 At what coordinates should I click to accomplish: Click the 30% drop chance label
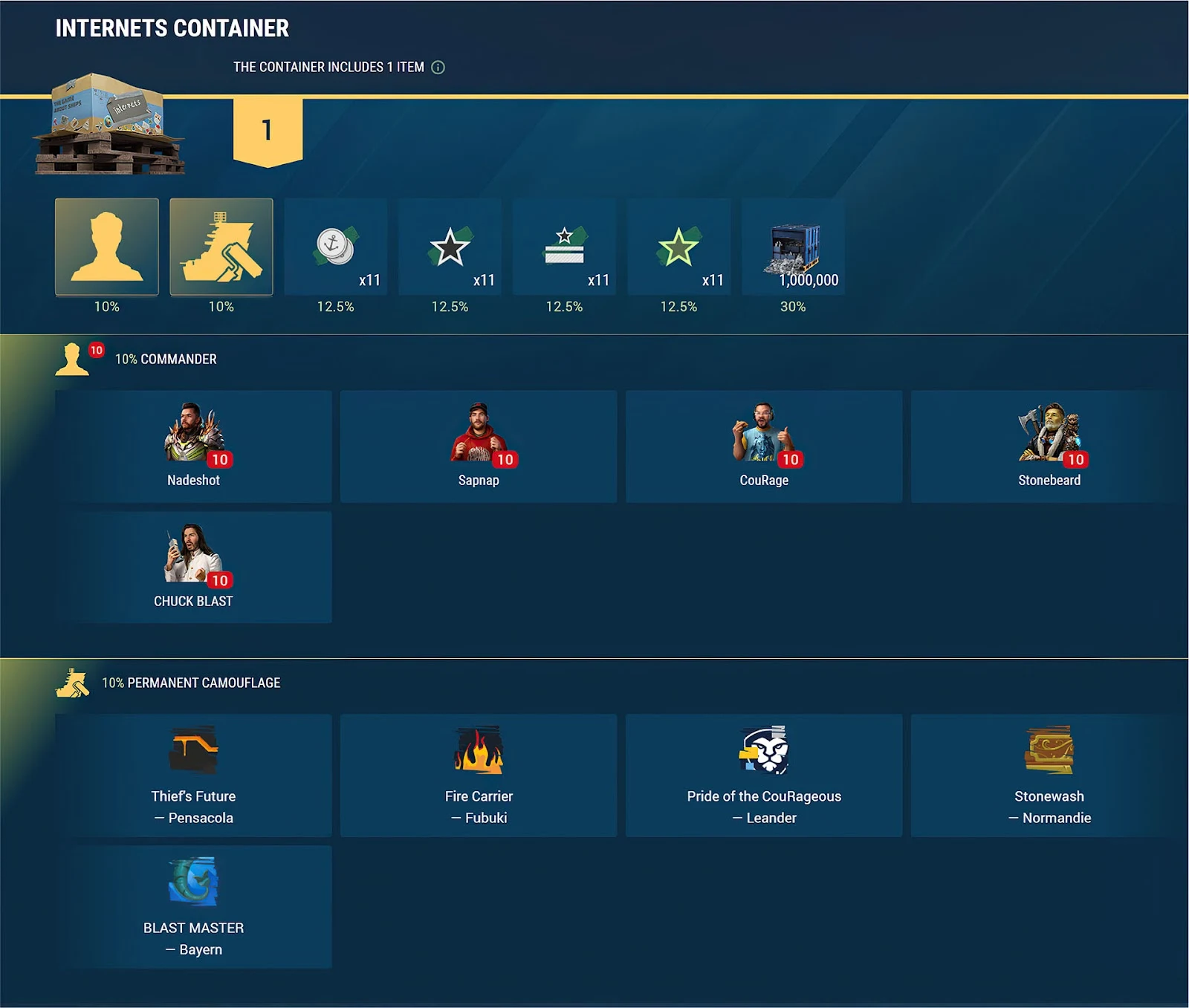[x=793, y=307]
